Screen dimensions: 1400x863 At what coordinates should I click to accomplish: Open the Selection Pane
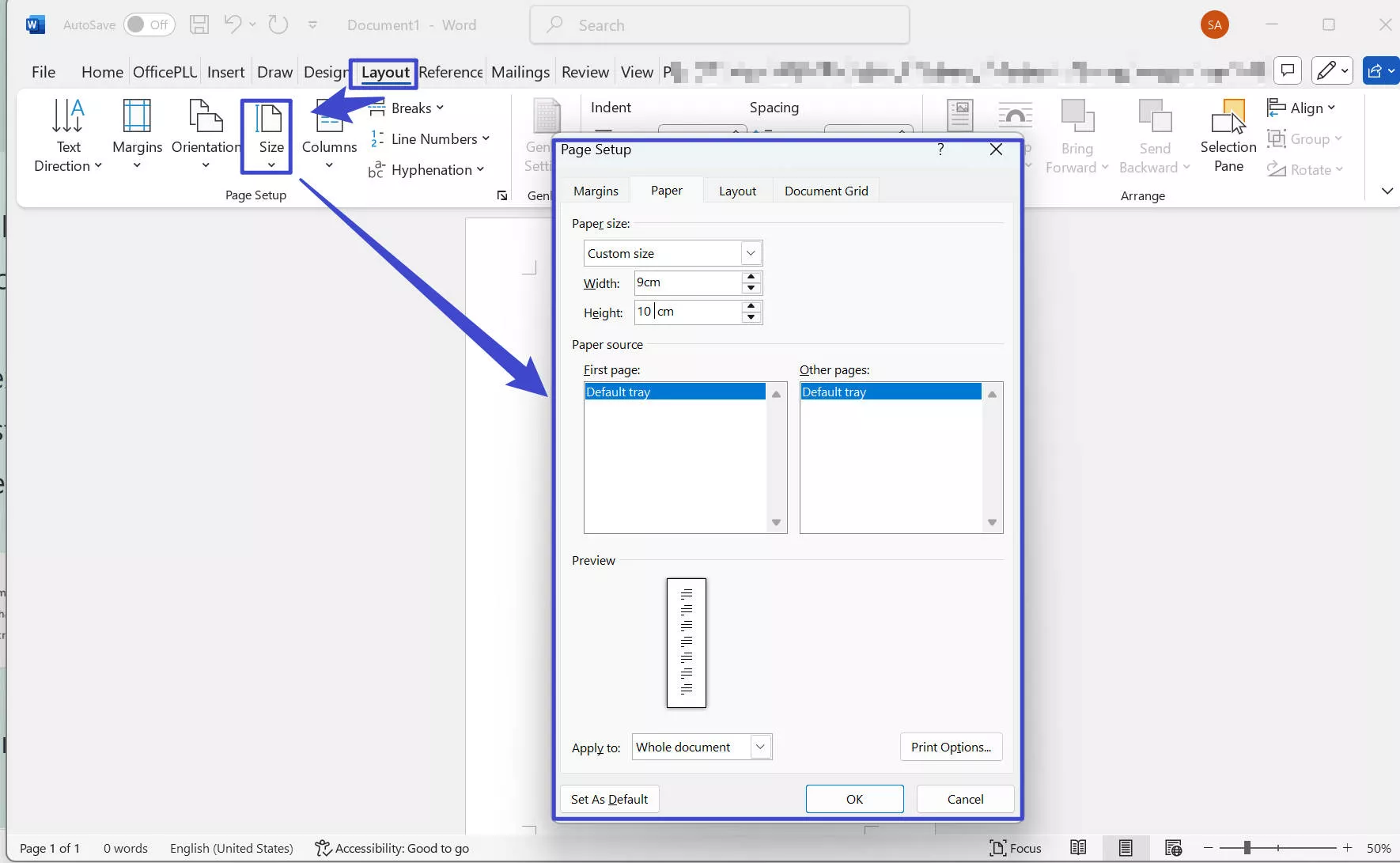point(1228,134)
